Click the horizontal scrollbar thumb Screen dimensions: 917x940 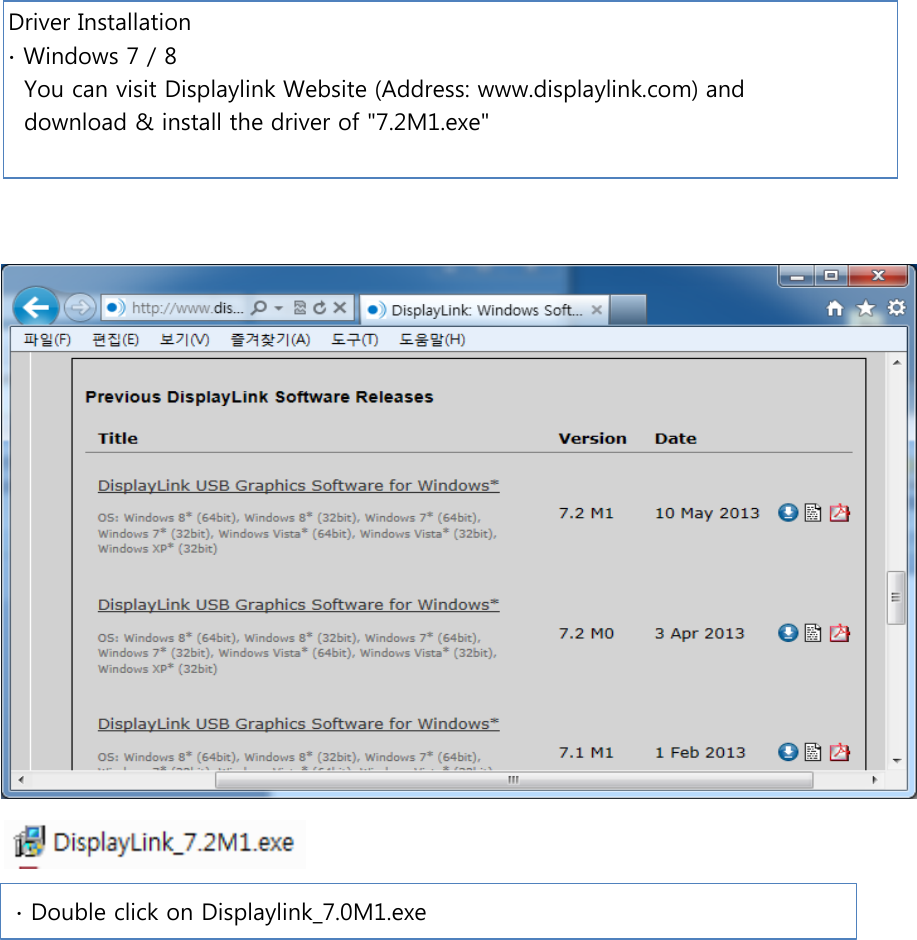point(514,780)
